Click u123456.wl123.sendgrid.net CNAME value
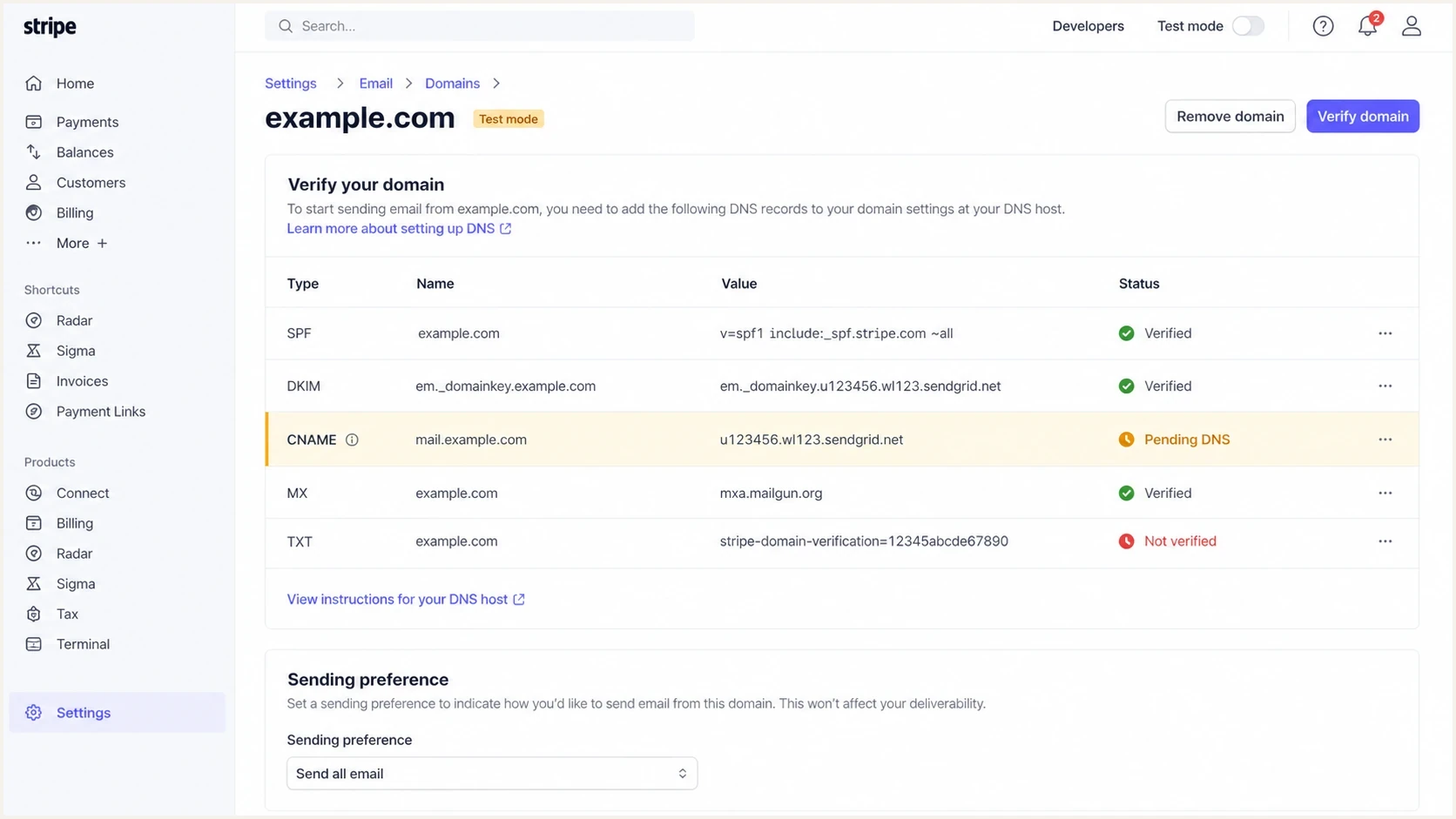The width and height of the screenshot is (1456, 819). coord(812,440)
